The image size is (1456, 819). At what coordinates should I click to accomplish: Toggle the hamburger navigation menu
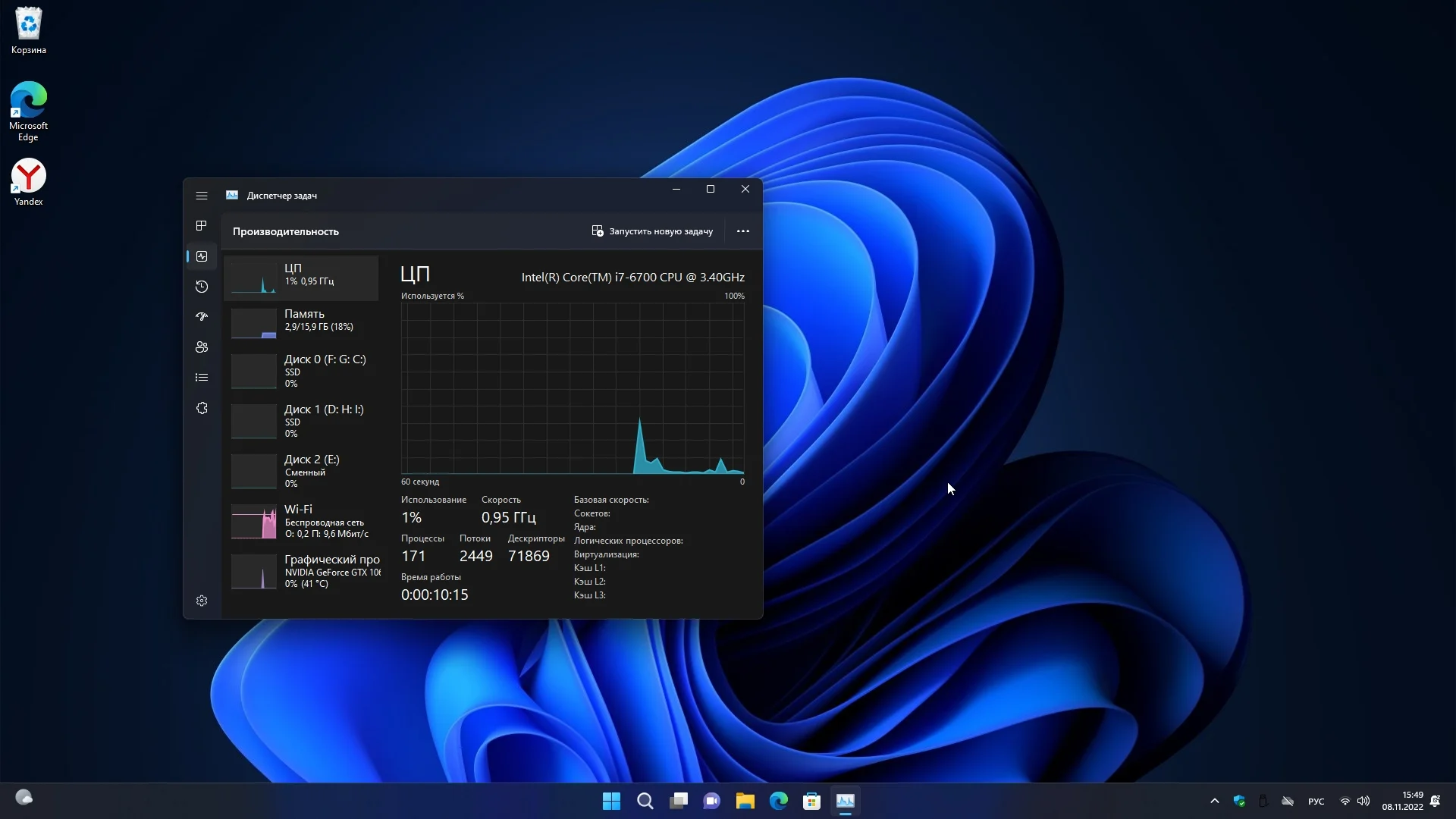[x=201, y=196]
